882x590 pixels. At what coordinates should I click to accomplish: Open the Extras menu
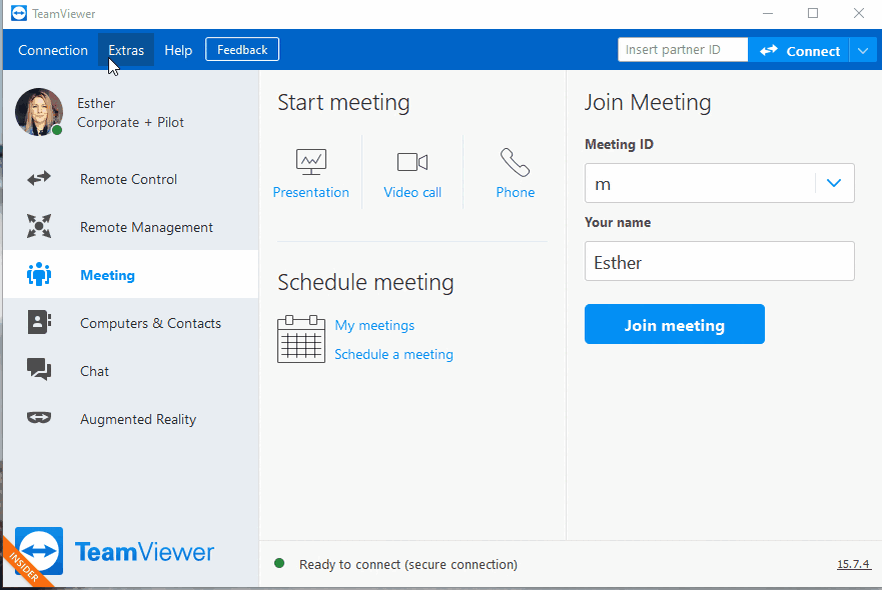[126, 50]
